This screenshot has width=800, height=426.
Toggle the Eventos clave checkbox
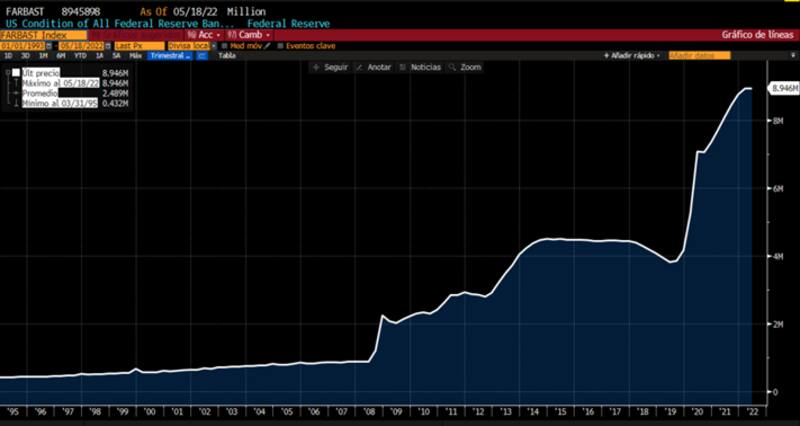[x=281, y=46]
